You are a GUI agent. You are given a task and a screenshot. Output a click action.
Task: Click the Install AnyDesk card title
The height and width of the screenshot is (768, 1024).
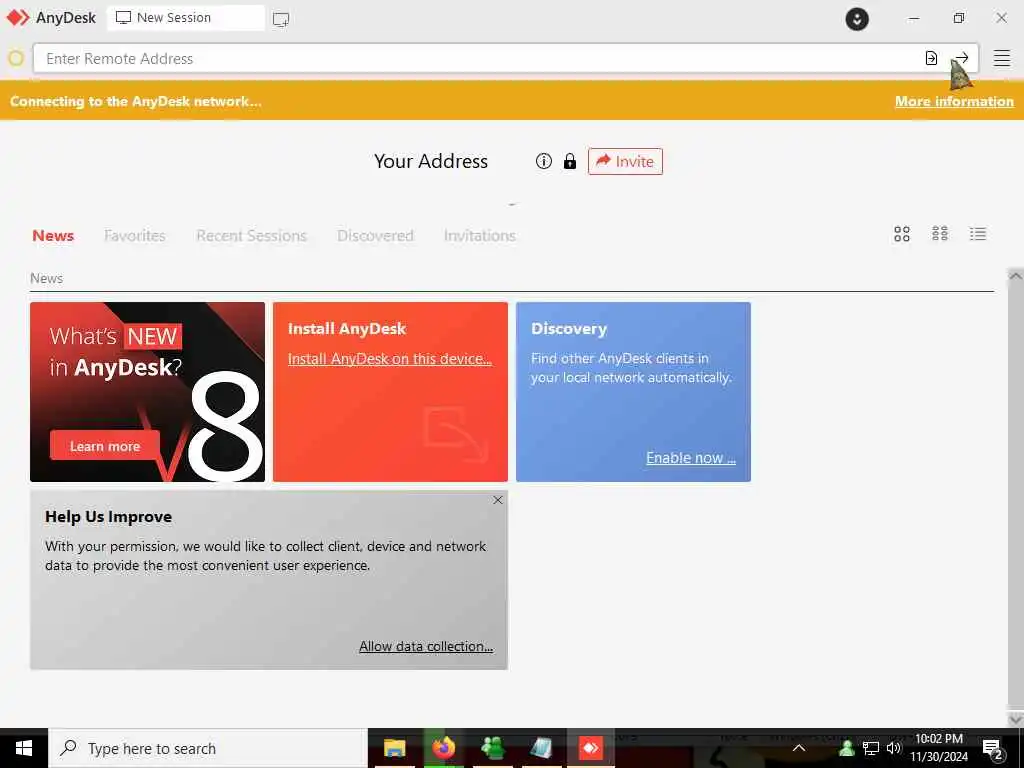pos(347,328)
